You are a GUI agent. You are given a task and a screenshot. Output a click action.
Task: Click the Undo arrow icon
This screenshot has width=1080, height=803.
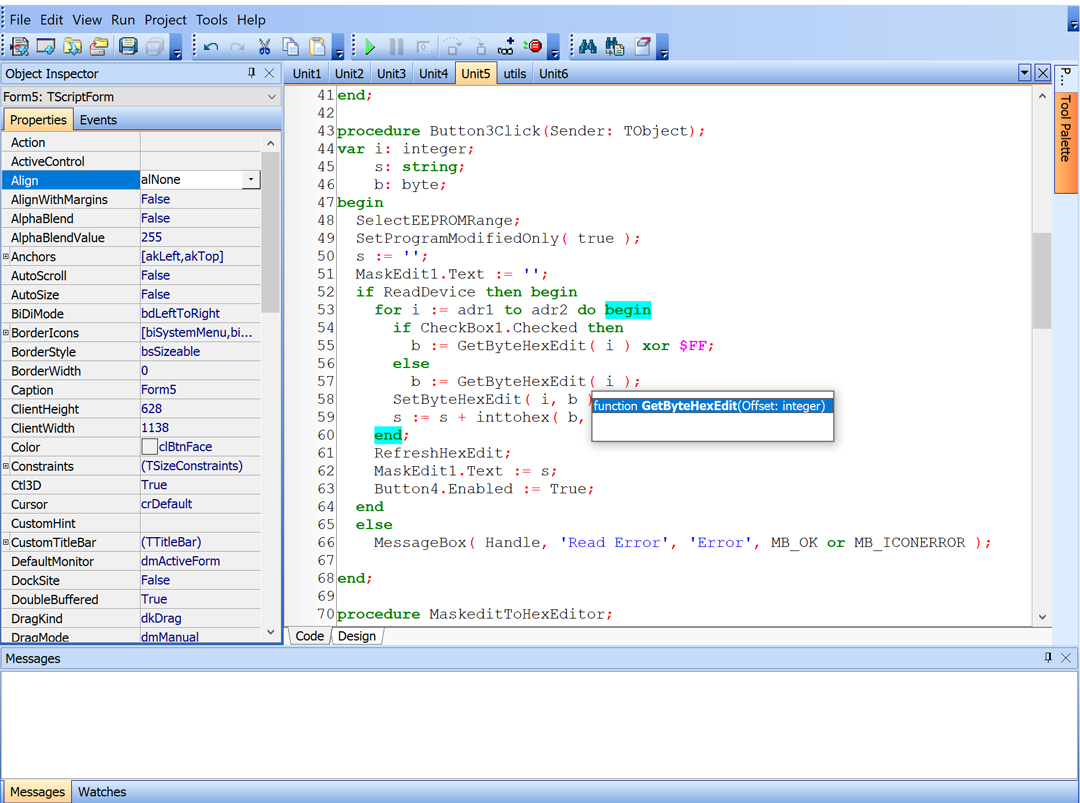click(x=211, y=46)
